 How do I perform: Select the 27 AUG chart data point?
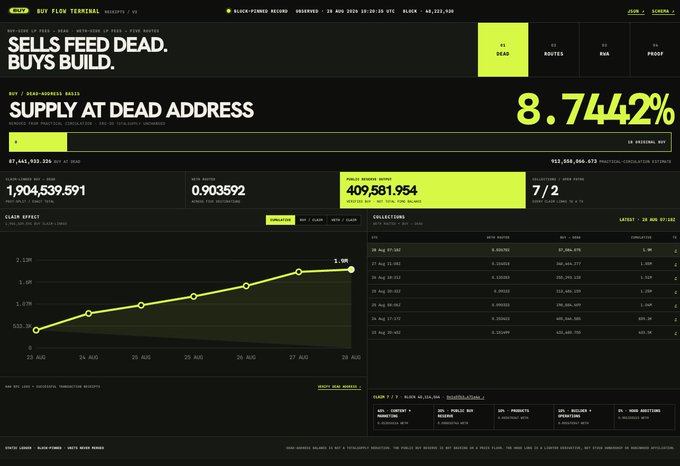[x=299, y=272]
